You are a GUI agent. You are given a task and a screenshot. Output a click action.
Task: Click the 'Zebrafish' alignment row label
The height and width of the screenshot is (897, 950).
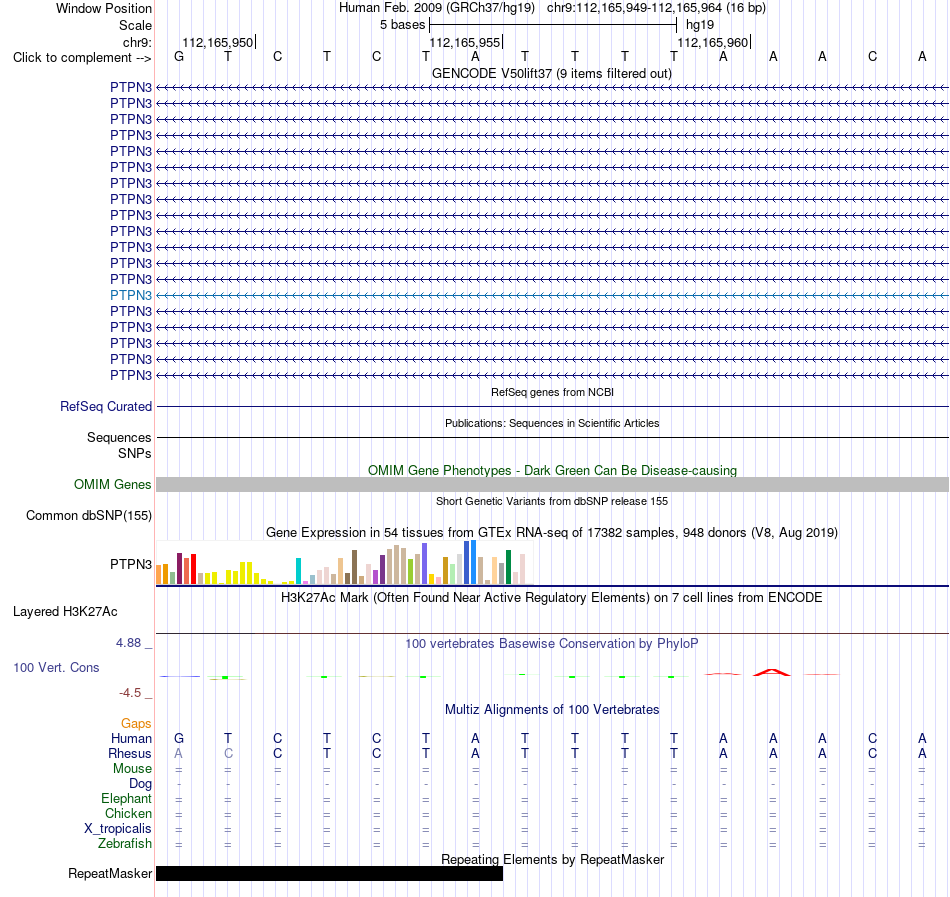(125, 843)
